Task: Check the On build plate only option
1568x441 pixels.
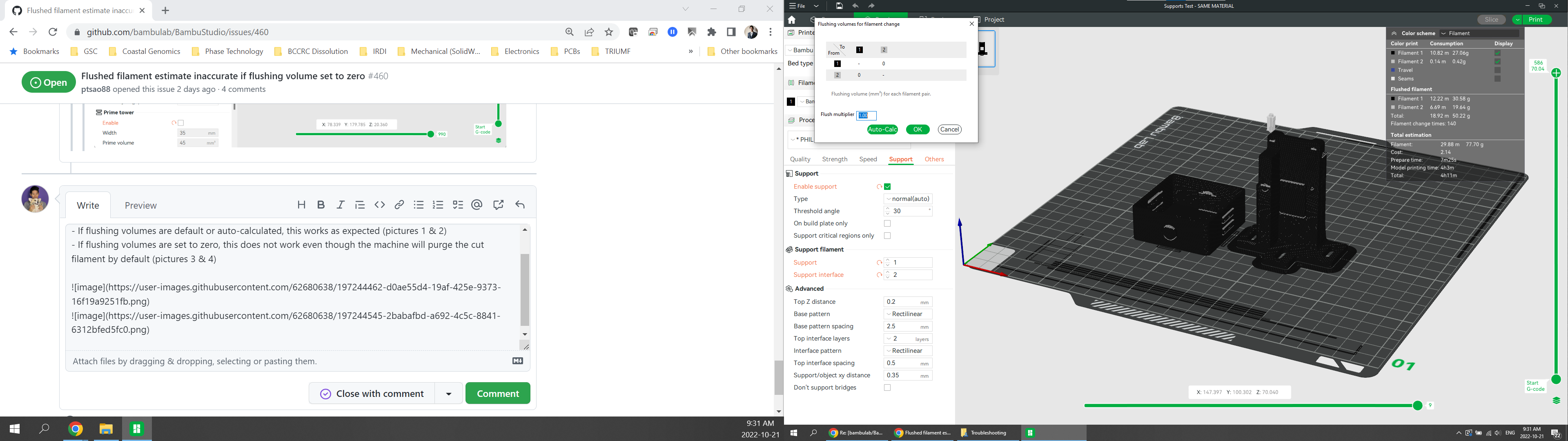Action: point(887,223)
